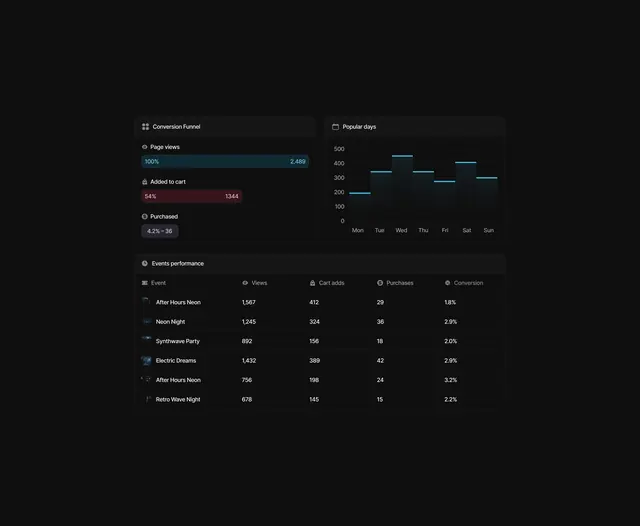This screenshot has width=640, height=526.
Task: Sort by the Views column header
Action: 255,283
